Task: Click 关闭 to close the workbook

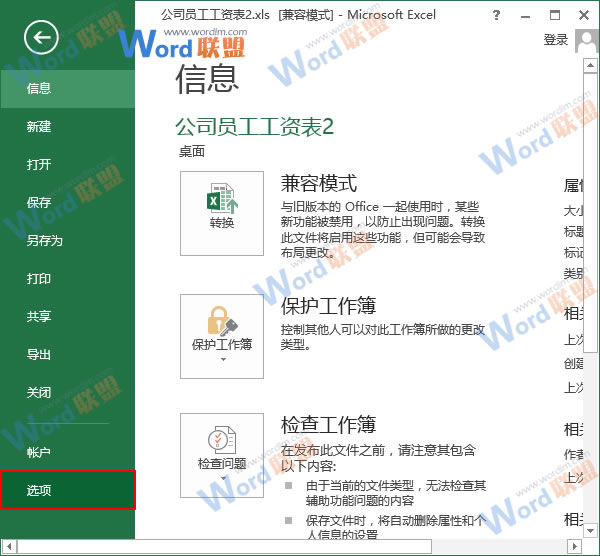Action: tap(40, 393)
